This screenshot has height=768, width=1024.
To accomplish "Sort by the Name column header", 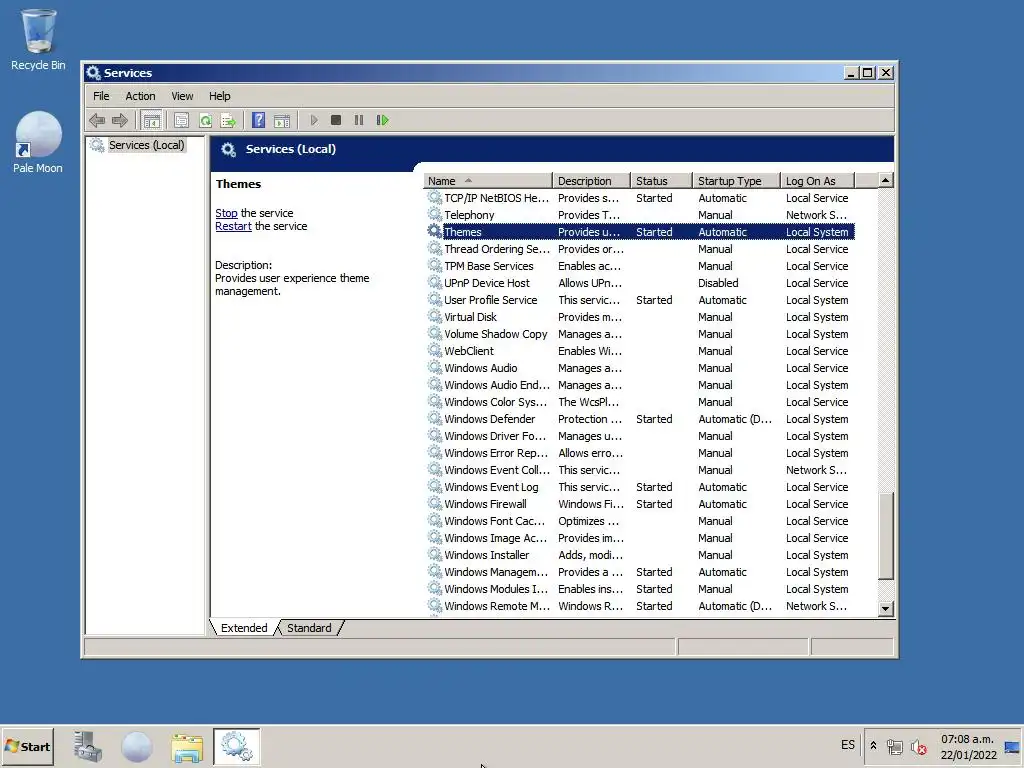I will 487,181.
